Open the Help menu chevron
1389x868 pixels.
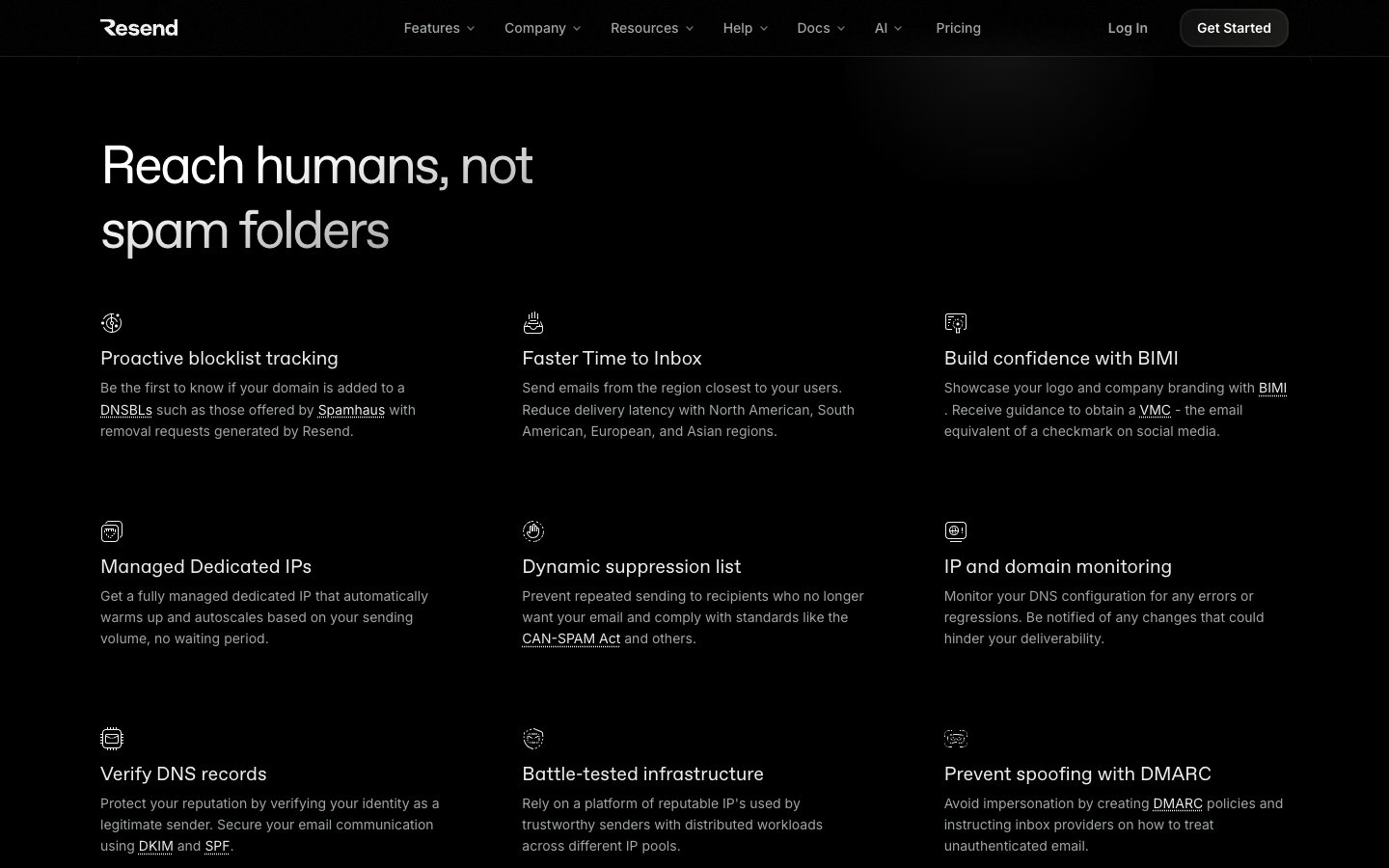764,28
